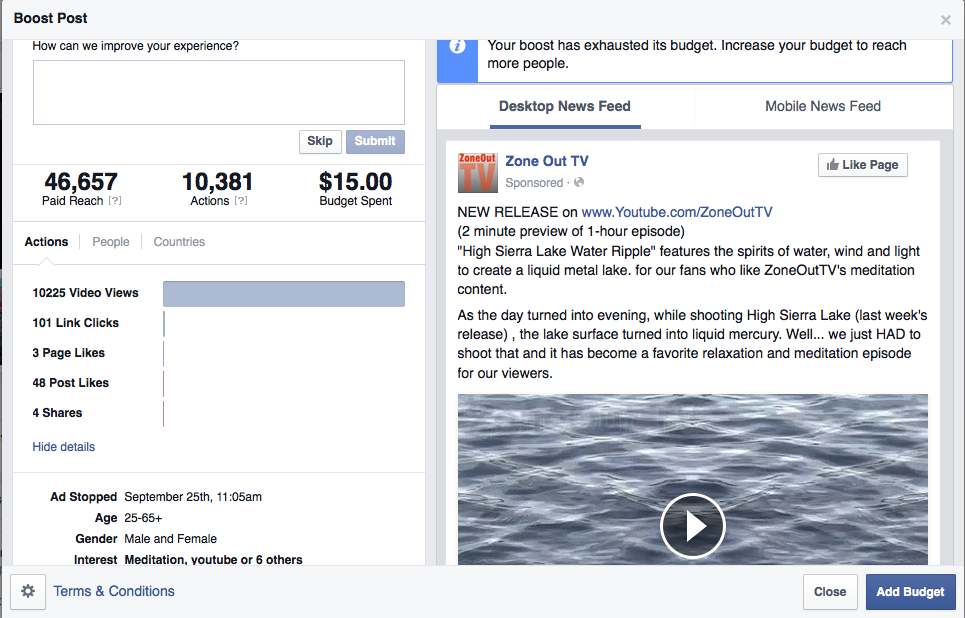Click the blue info icon in notice
This screenshot has height=618, width=965.
457,47
